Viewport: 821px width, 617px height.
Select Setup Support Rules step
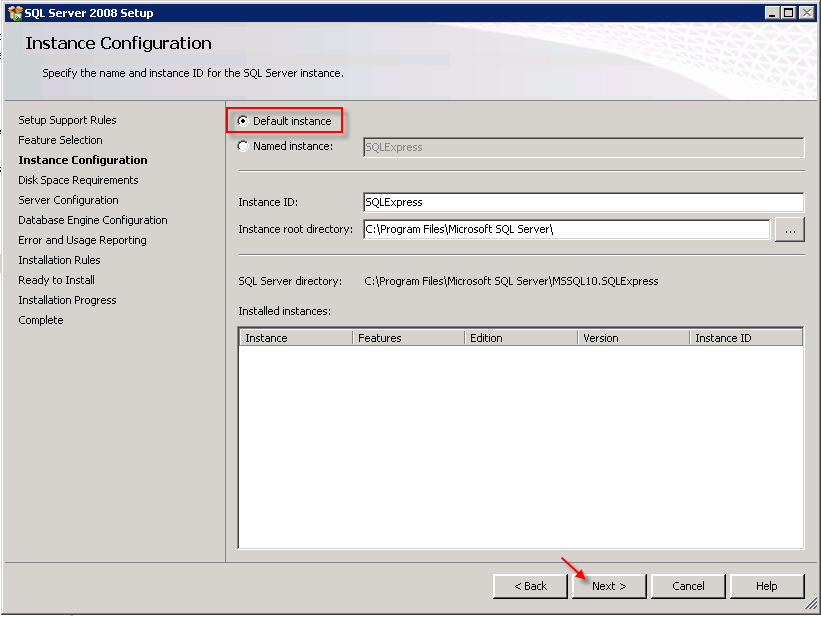[67, 120]
